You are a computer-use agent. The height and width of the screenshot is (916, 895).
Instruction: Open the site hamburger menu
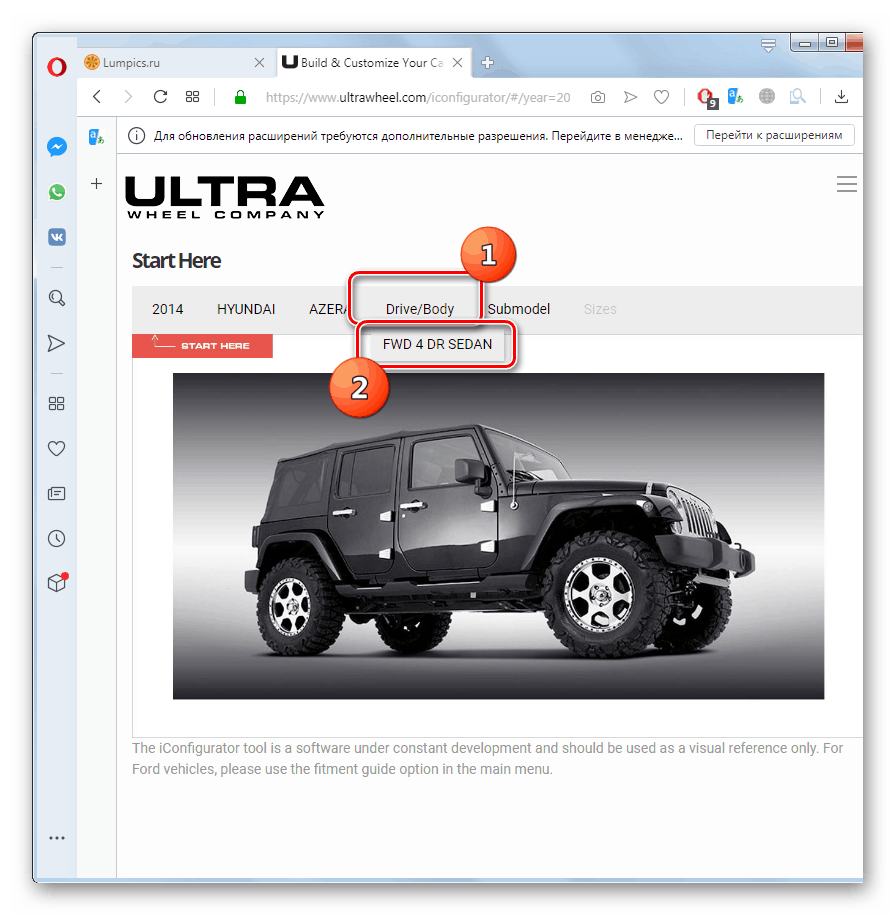point(846,184)
